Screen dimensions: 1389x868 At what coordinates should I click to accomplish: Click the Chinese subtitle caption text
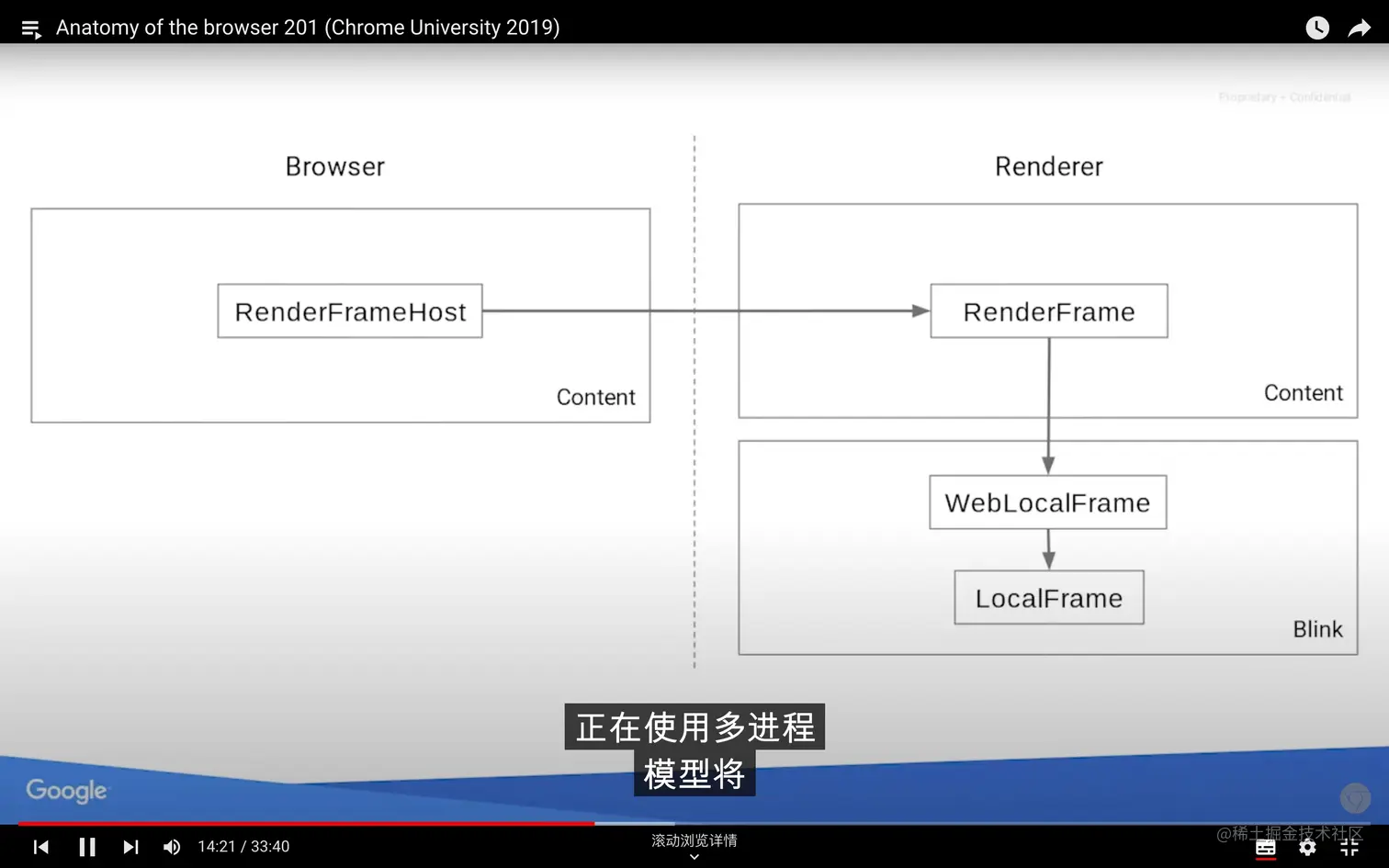click(x=694, y=750)
